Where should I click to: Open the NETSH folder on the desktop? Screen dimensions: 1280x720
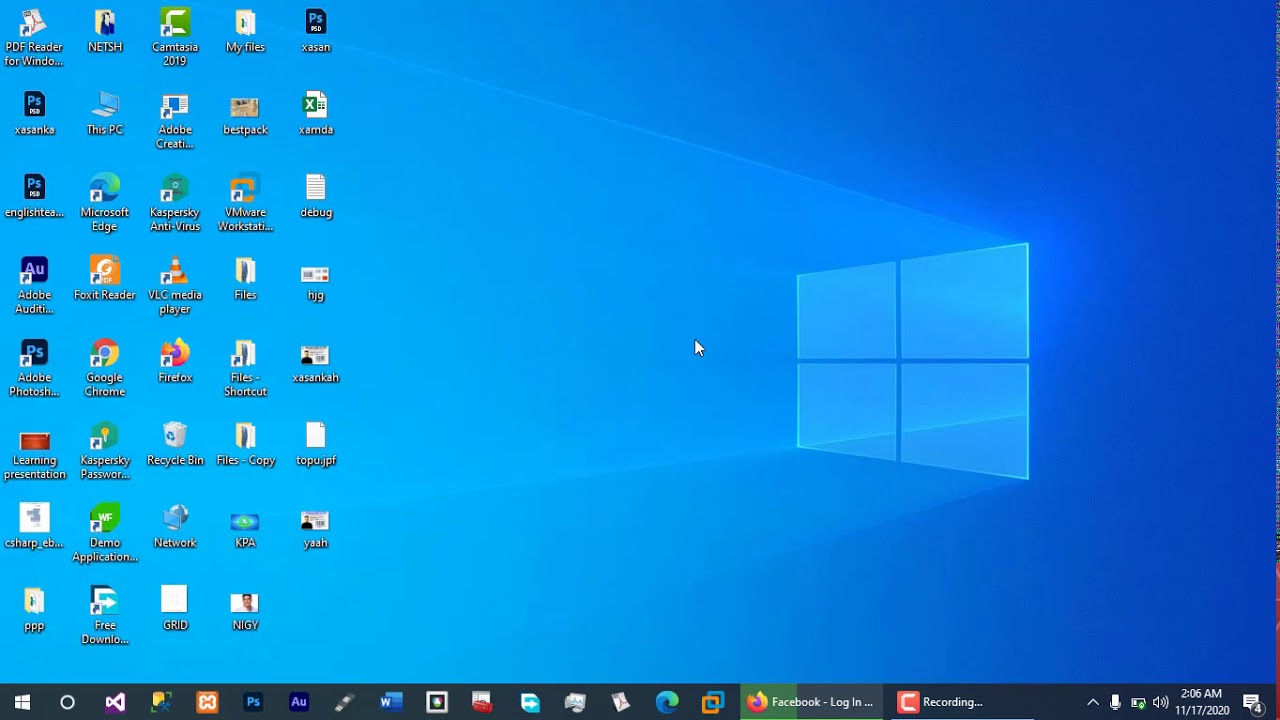point(105,31)
